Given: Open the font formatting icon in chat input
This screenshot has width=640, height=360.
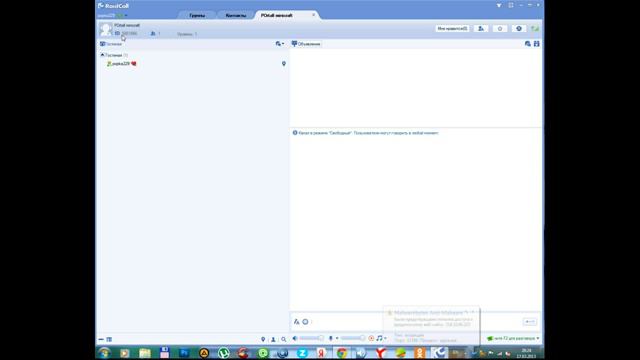Looking at the screenshot, I should pyautogui.click(x=296, y=322).
